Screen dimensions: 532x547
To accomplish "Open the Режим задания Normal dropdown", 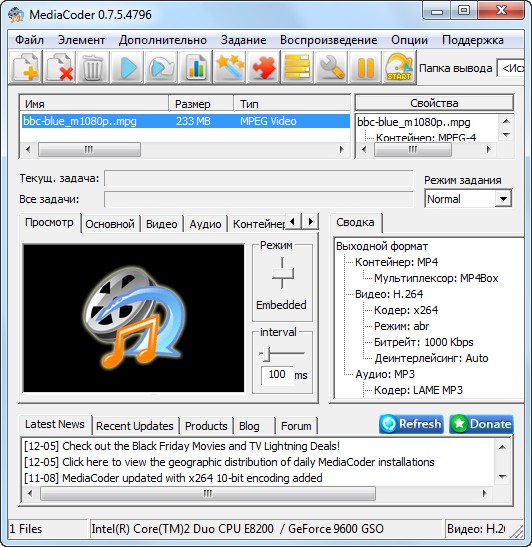I will click(468, 199).
